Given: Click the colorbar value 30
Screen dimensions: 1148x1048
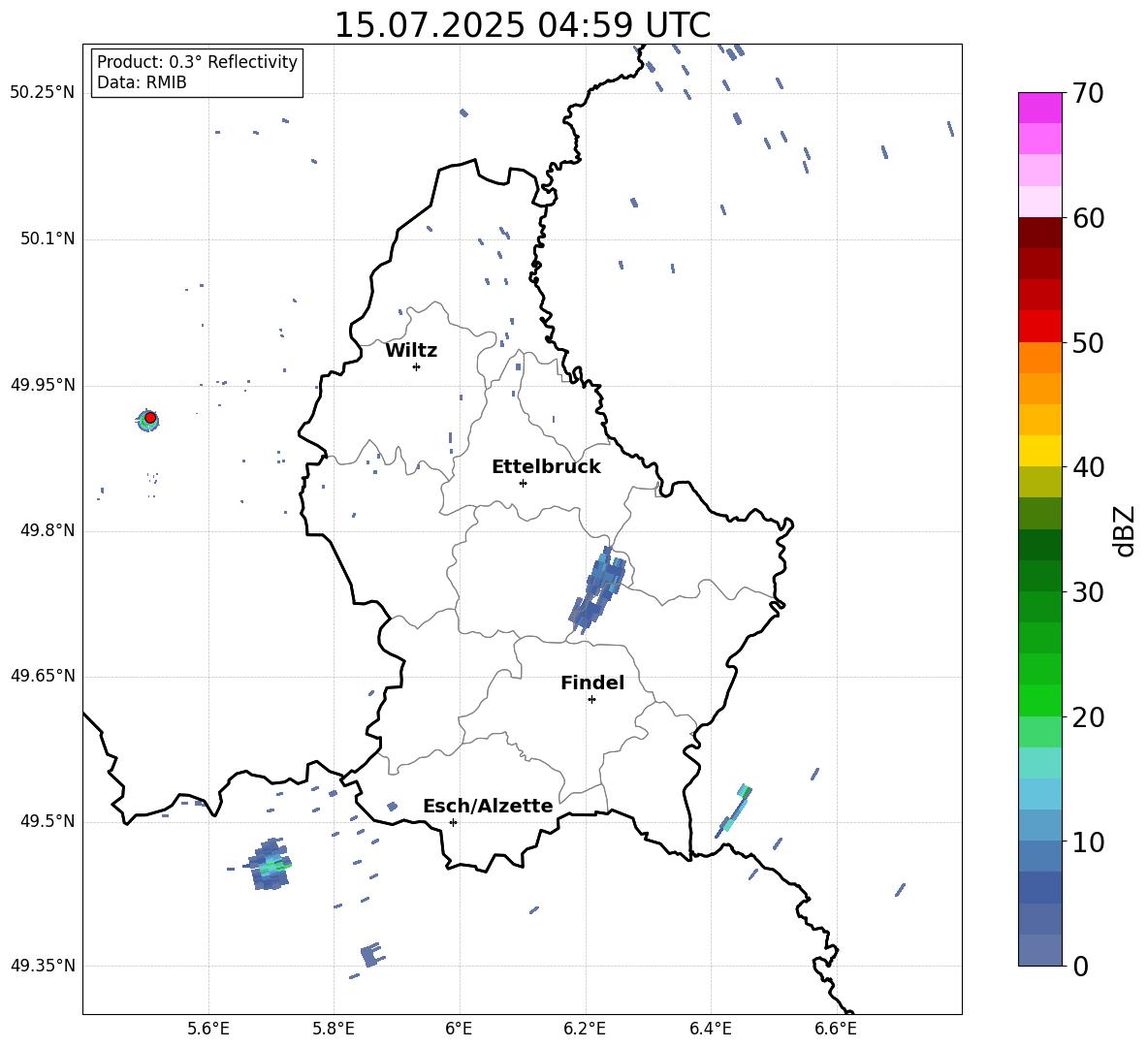Looking at the screenshot, I should (1088, 592).
